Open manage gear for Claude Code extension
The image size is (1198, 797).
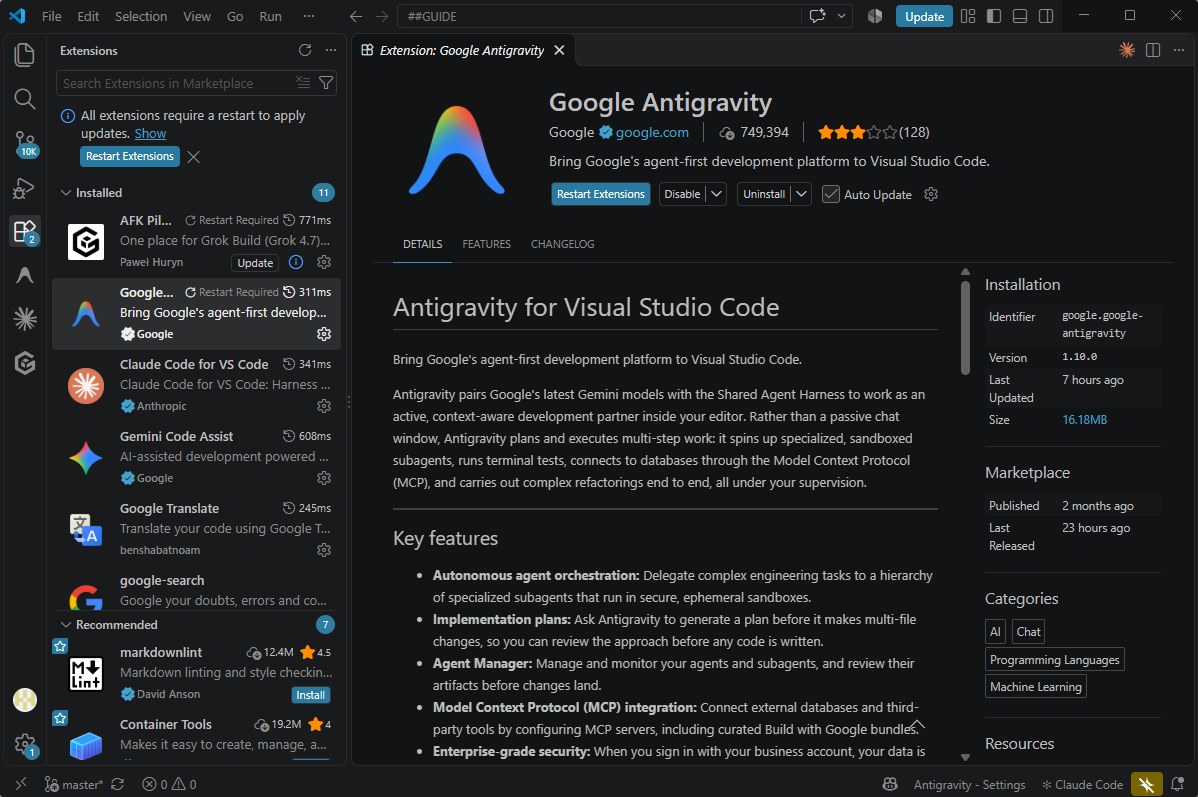[324, 406]
